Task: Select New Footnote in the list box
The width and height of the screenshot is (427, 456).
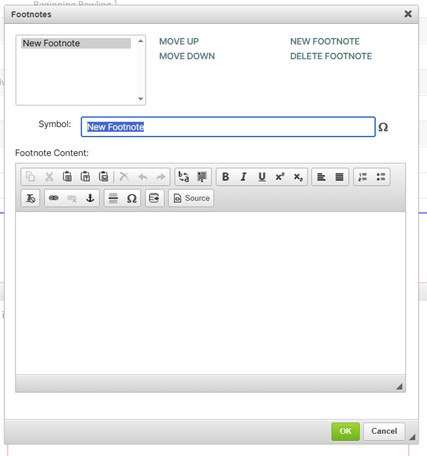Action: tap(76, 43)
